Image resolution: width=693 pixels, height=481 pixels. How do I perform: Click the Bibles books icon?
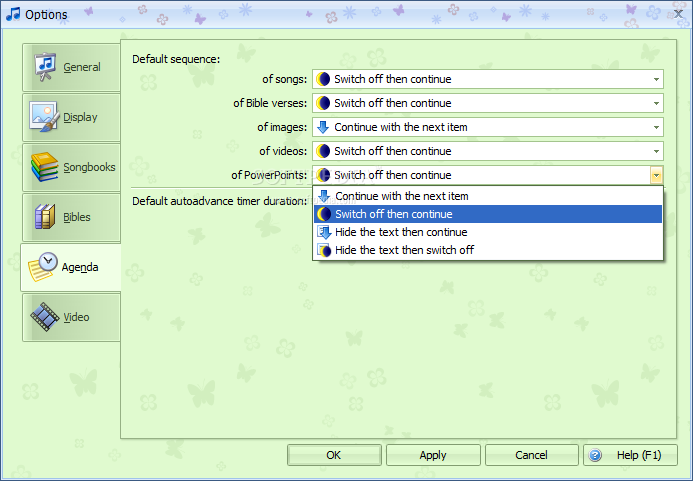click(45, 217)
